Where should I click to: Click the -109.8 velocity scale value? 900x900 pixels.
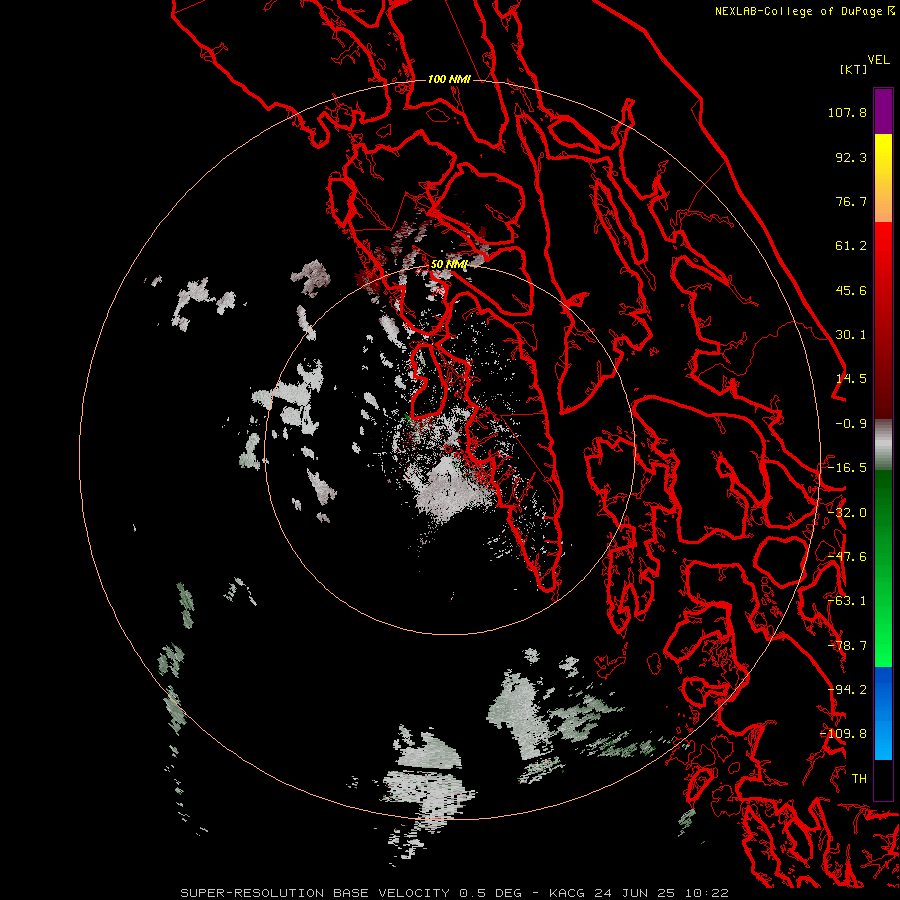(x=843, y=734)
